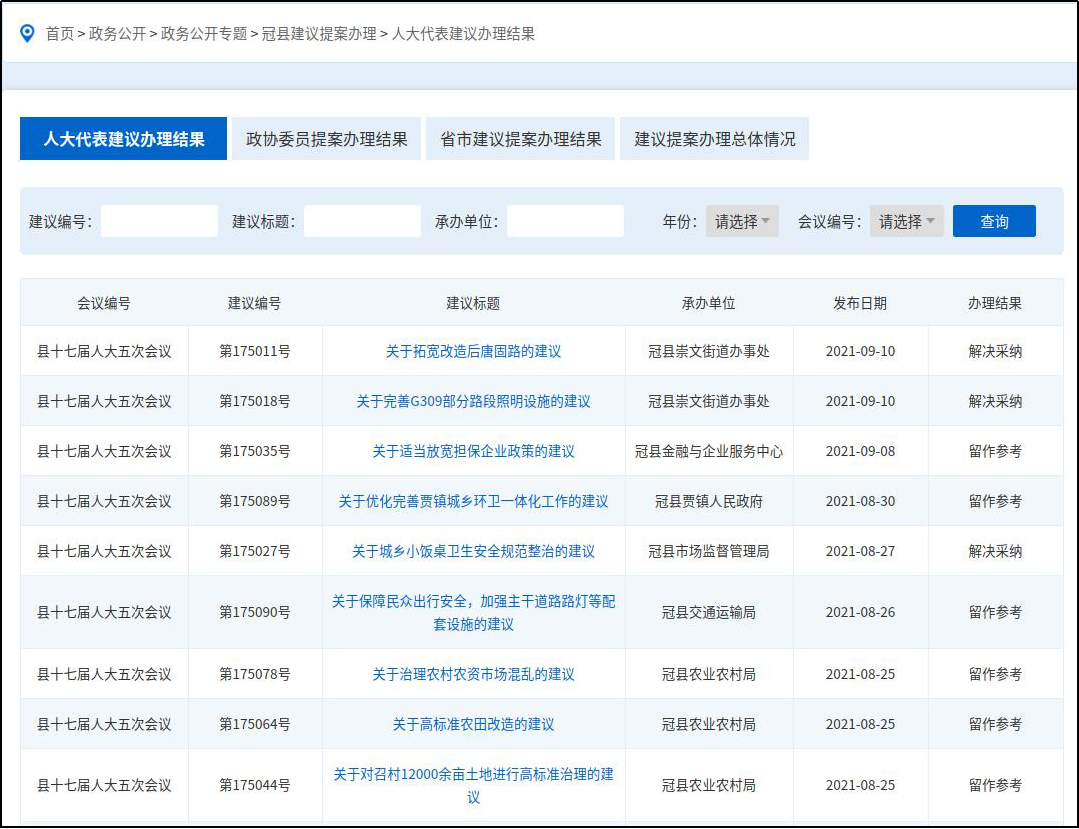Click the 建议标题 column header
Viewport: 1079px width, 829px height.
coord(473,303)
